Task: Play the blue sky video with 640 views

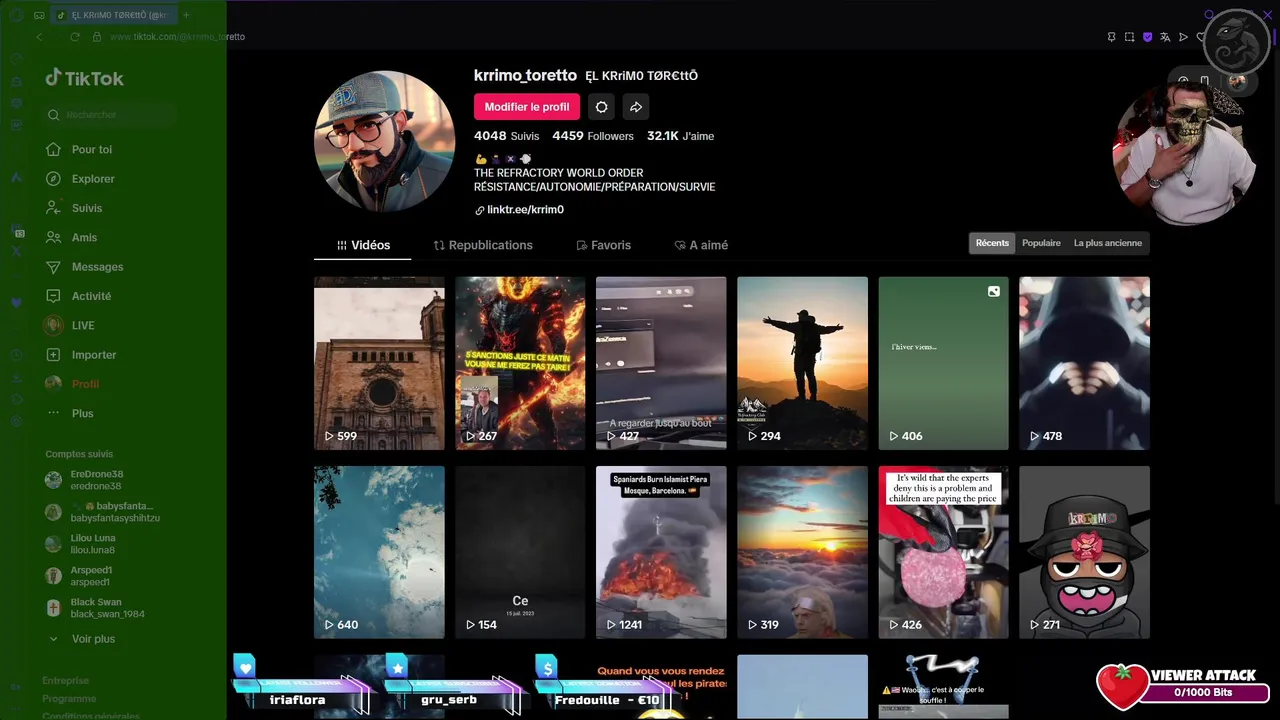Action: tap(379, 552)
